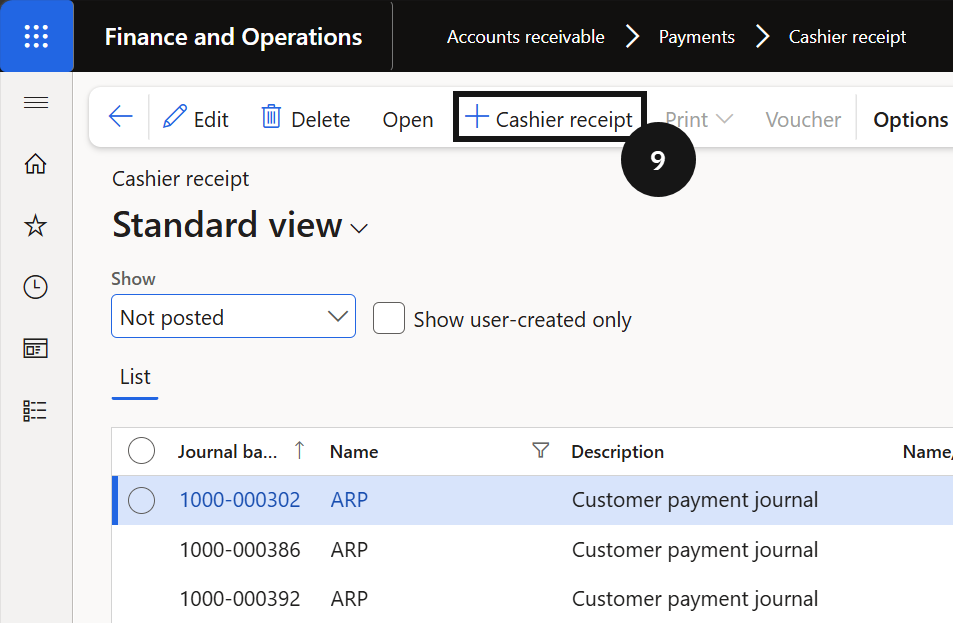Click the filter funnel icon on Name column
953x623 pixels.
coord(540,450)
